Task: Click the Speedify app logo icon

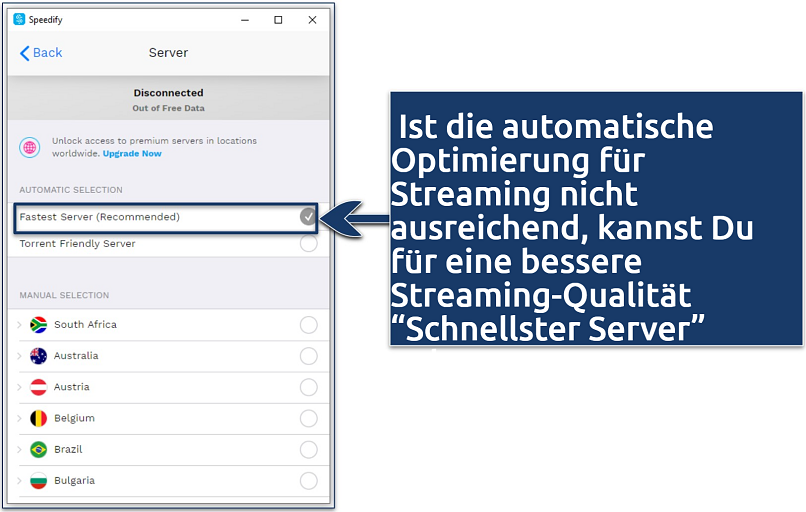Action: click(19, 19)
